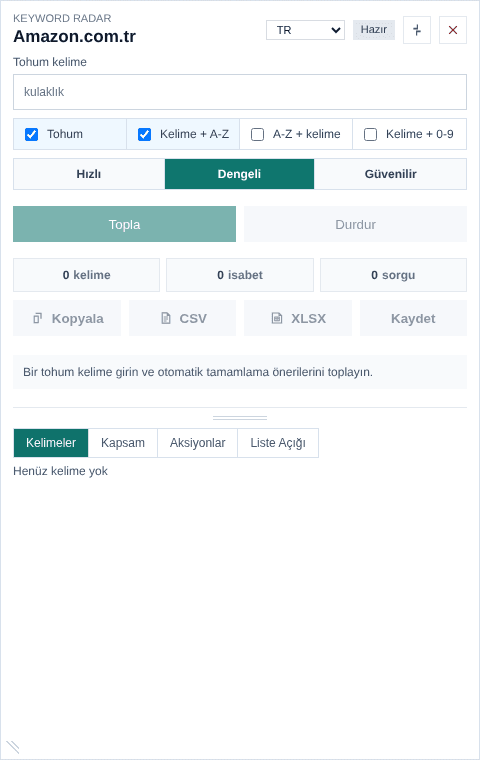Open the Aksiyonlar tab

coord(197,443)
